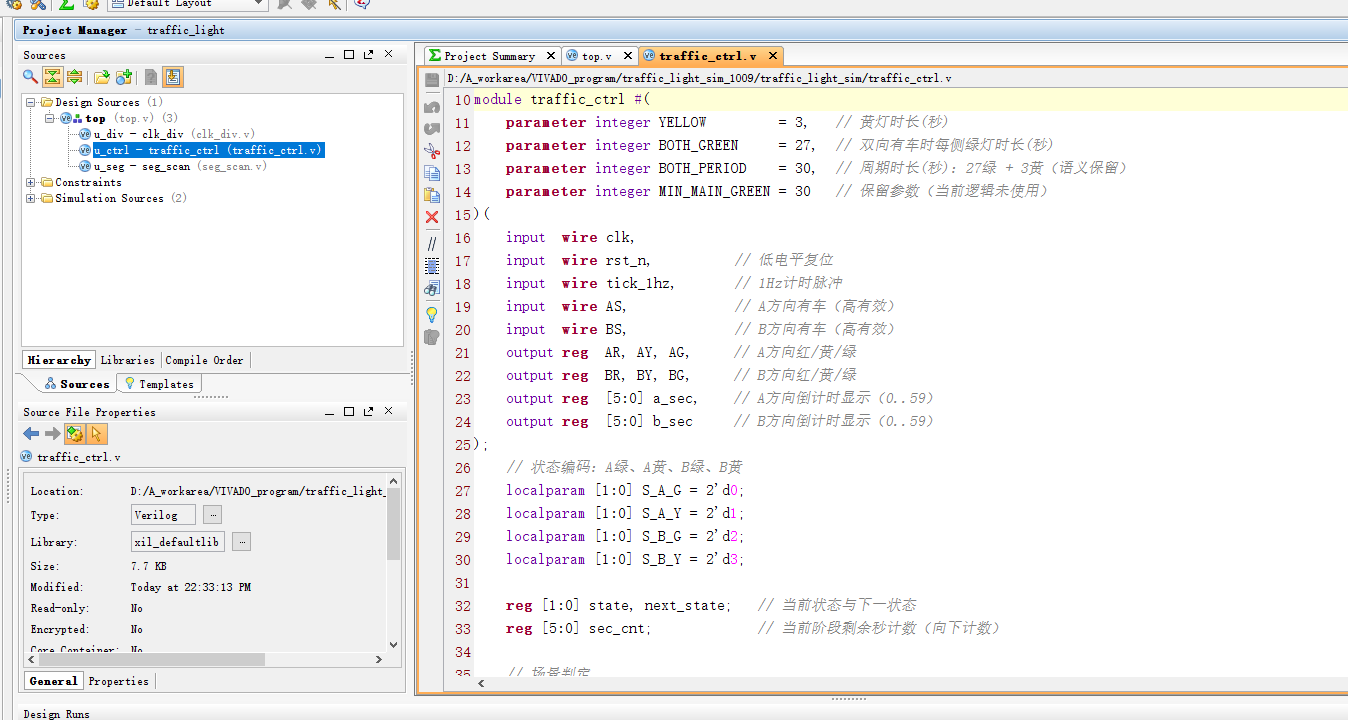Click the horizontal scrollbar in properties panel
Image resolution: width=1348 pixels, height=720 pixels.
(150, 660)
